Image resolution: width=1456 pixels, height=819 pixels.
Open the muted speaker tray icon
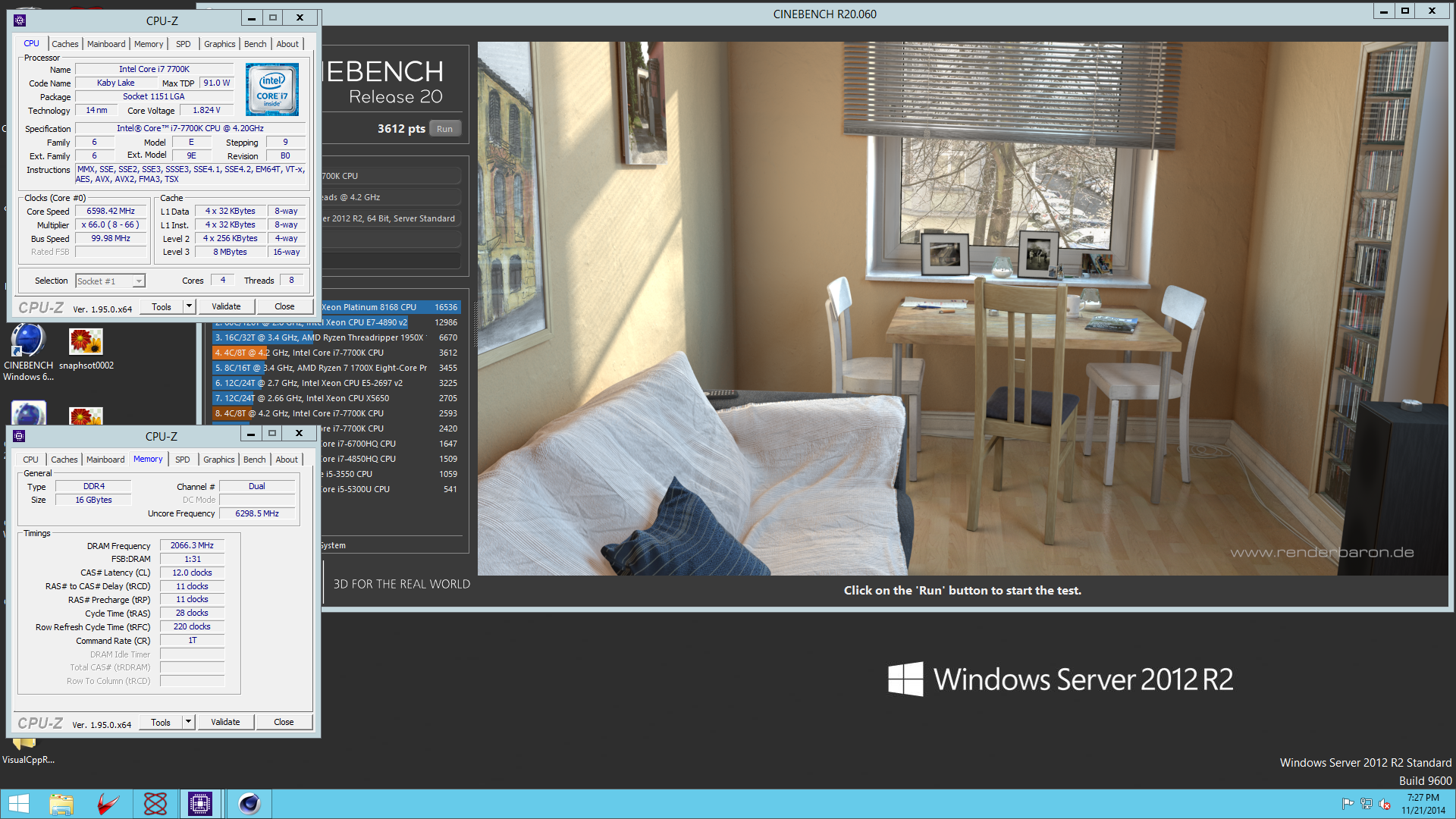[1385, 804]
